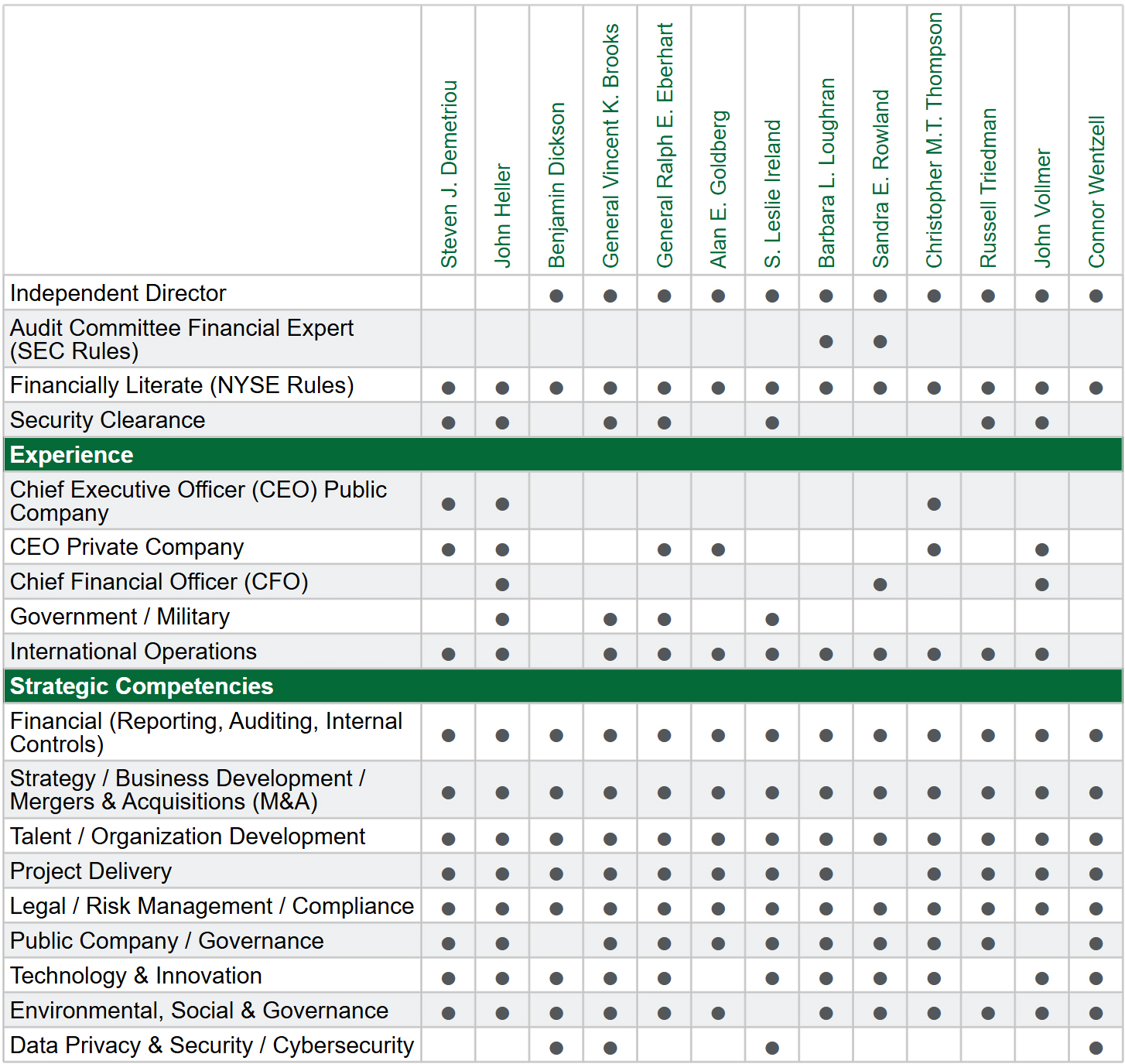Select the 'Project Delivery' row label
Viewport: 1125px width, 1064px height.
[x=91, y=871]
